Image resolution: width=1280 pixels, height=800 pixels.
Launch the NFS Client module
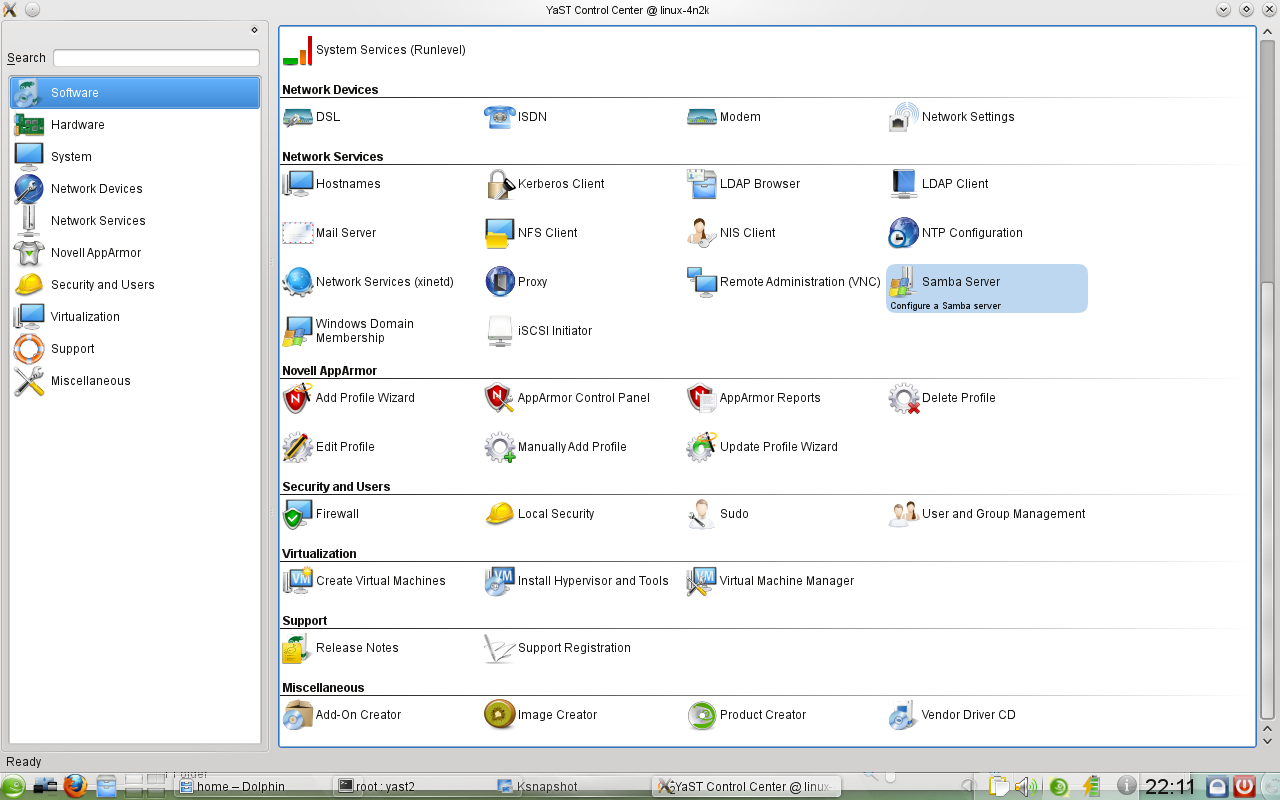pos(531,233)
